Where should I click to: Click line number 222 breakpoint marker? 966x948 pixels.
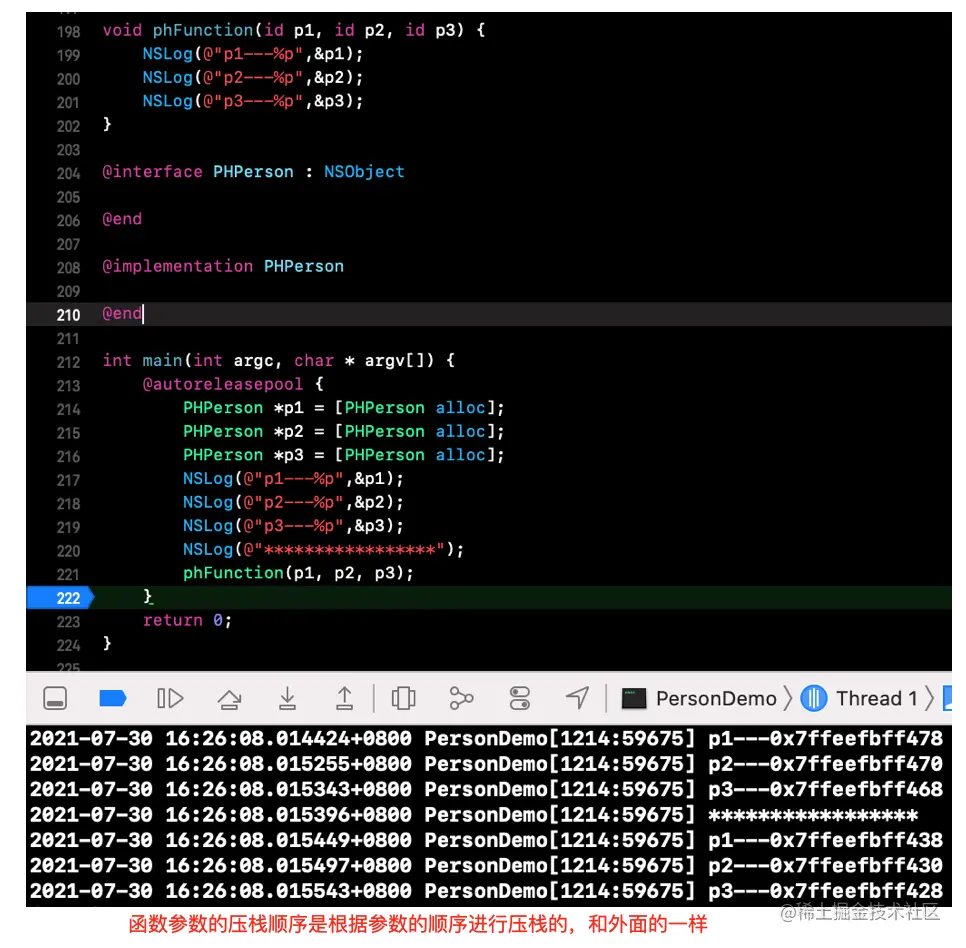point(60,598)
